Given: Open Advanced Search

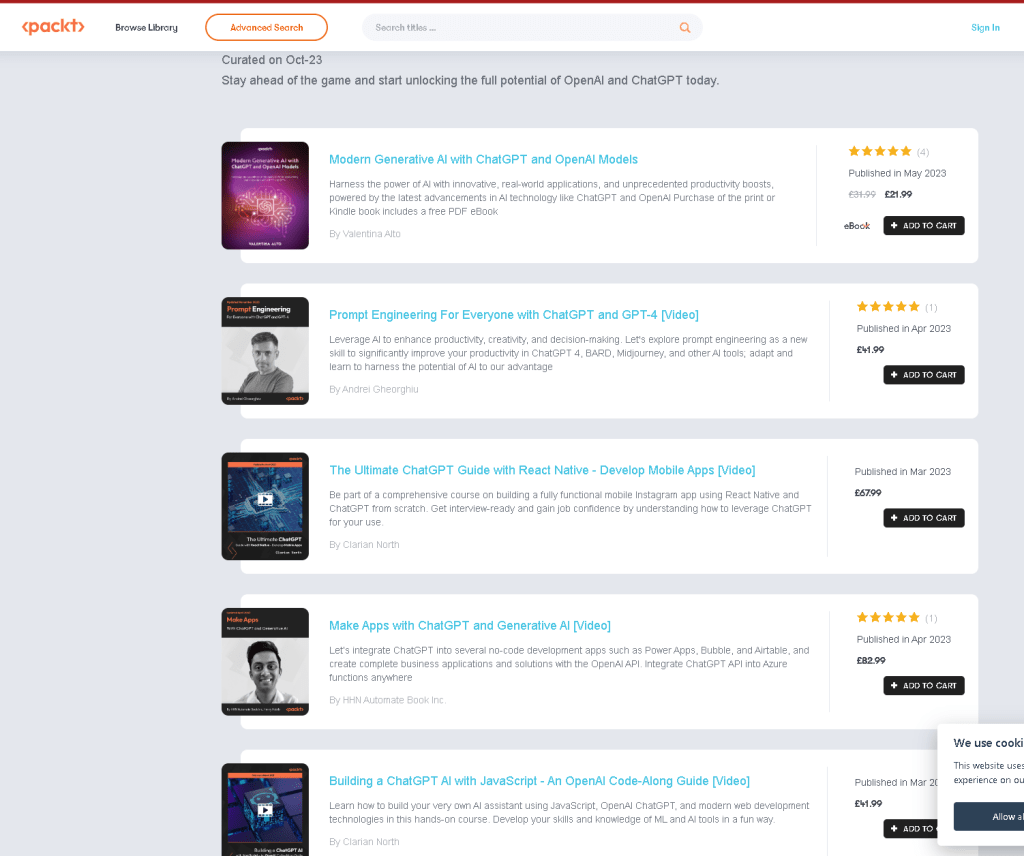Looking at the screenshot, I should point(266,27).
